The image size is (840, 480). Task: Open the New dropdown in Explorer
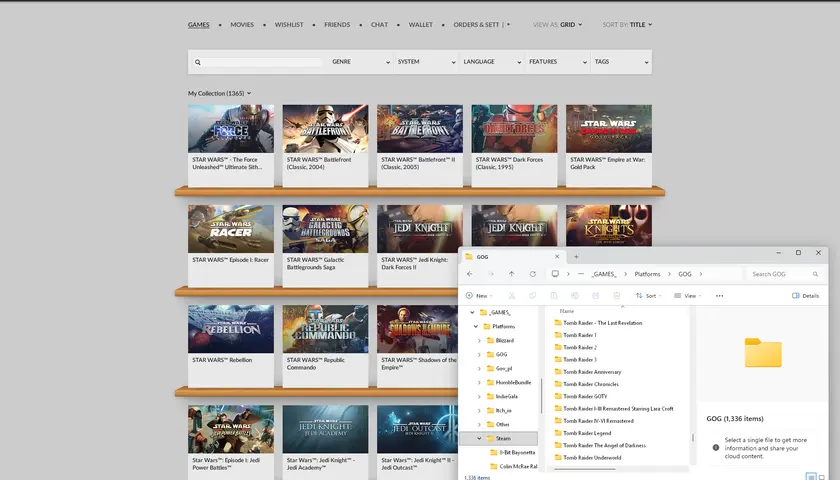click(x=479, y=296)
